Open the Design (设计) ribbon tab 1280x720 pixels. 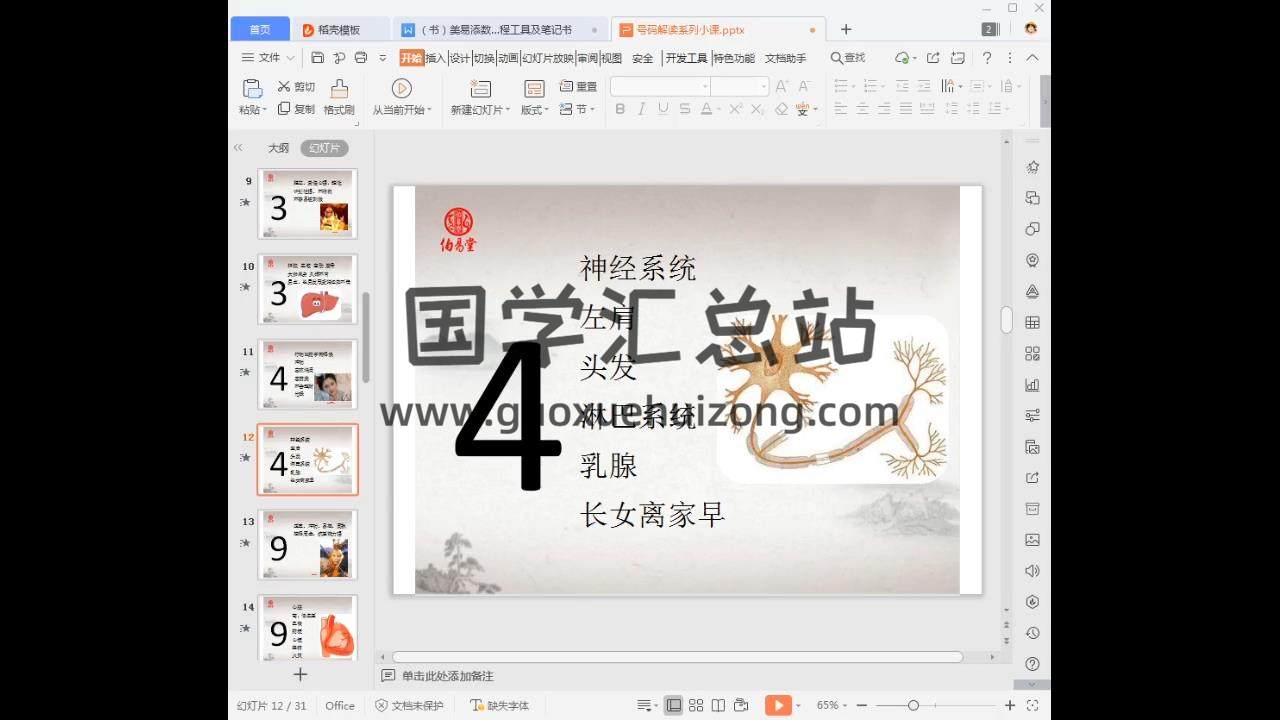point(459,58)
